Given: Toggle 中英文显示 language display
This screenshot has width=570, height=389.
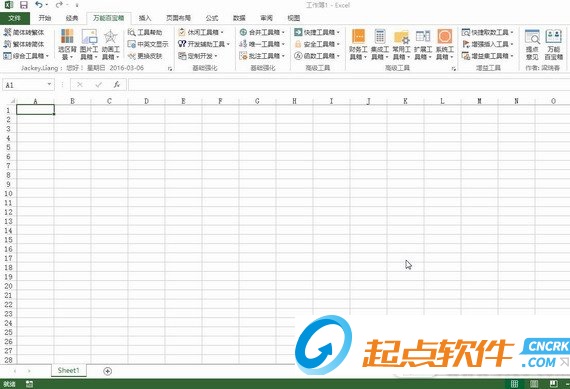Looking at the screenshot, I should 148,44.
